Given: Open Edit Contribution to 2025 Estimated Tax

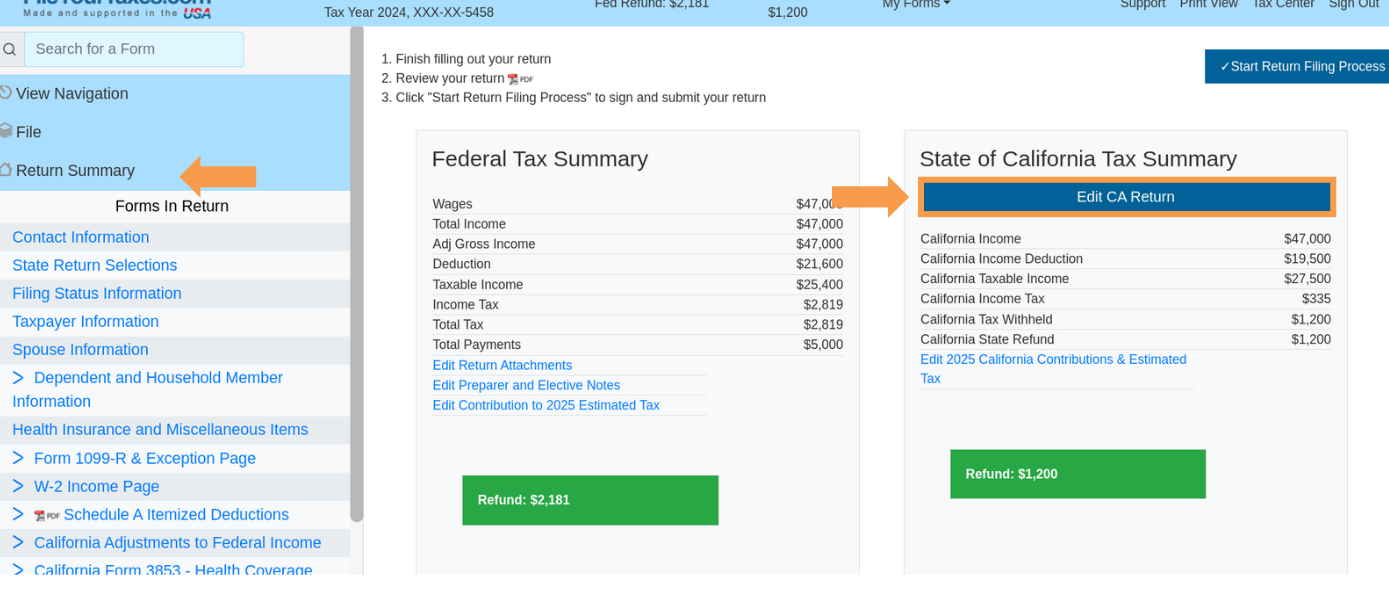Looking at the screenshot, I should (x=546, y=405).
